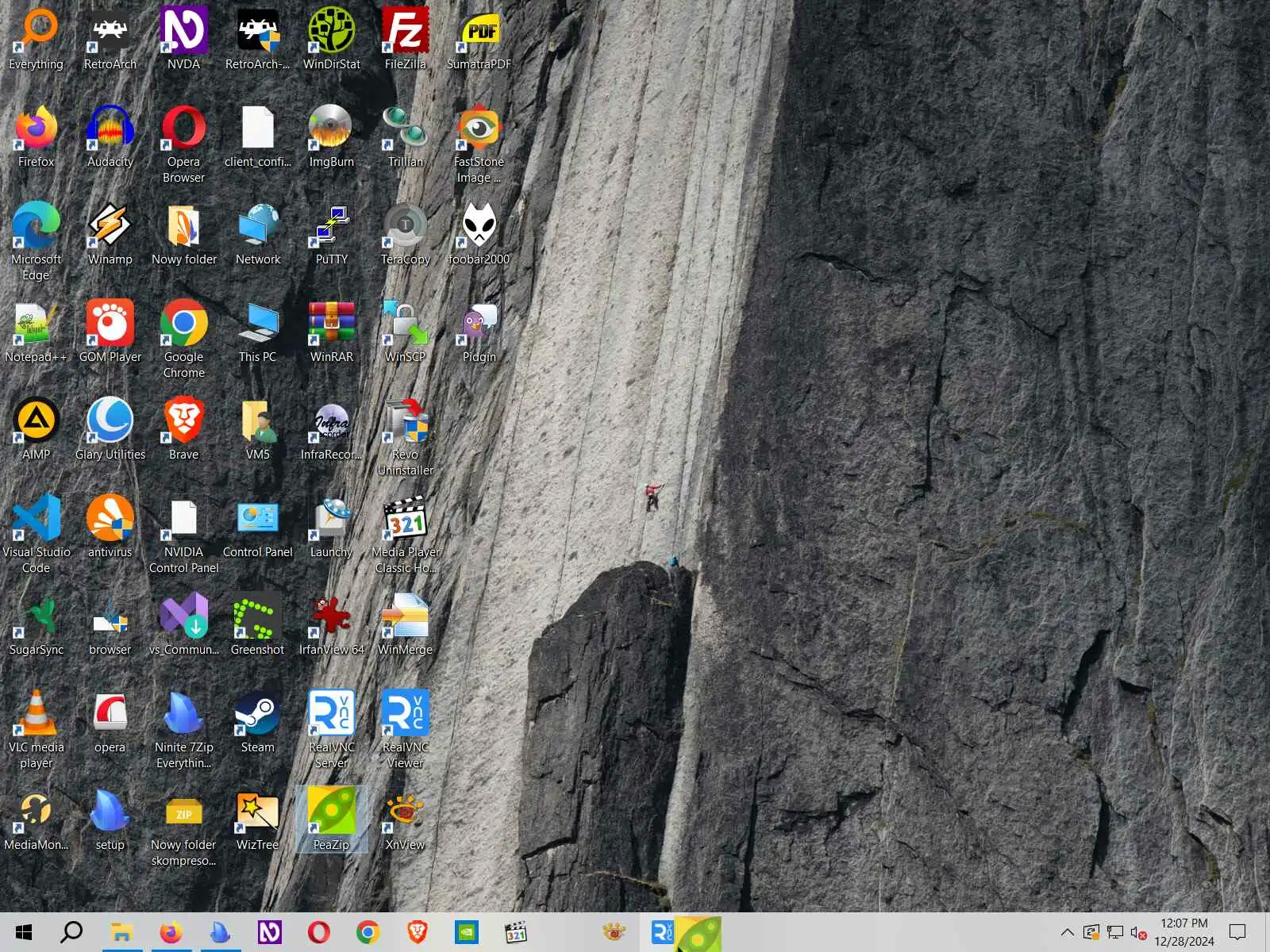This screenshot has width=1270, height=952.
Task: Click the Greenshot desktop icon
Action: click(258, 624)
